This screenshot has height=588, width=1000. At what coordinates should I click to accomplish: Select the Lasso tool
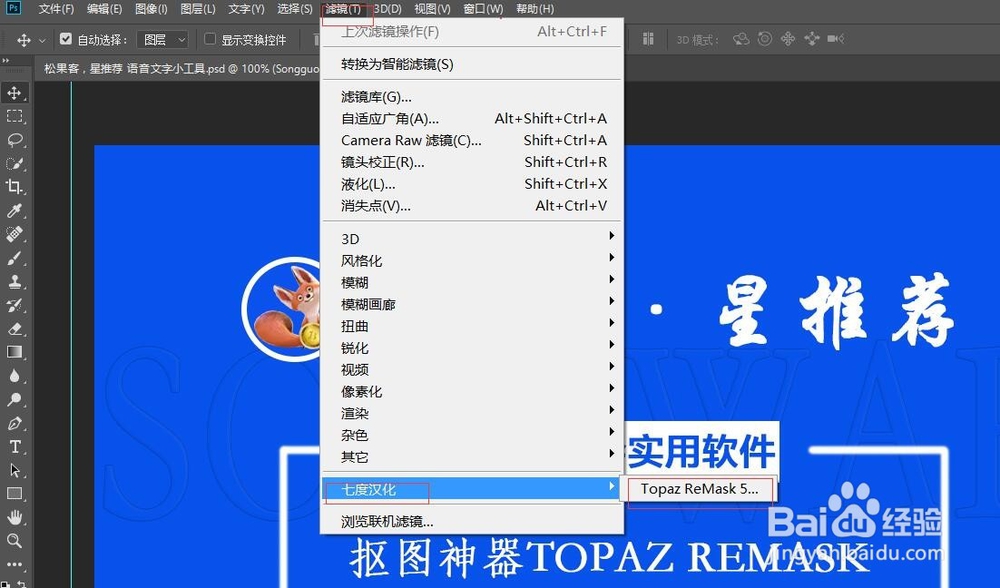tap(15, 140)
